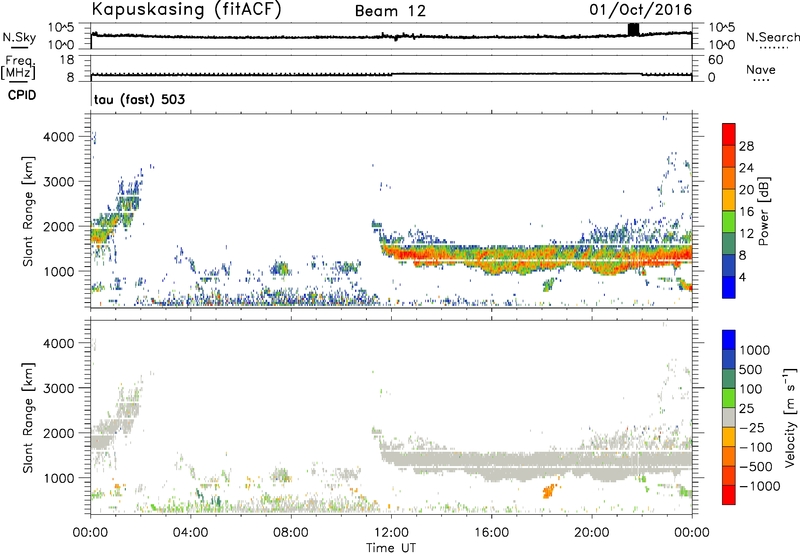Click the −500 tick on the Velocity colorbar
The height and width of the screenshot is (554, 800).
[x=756, y=466]
